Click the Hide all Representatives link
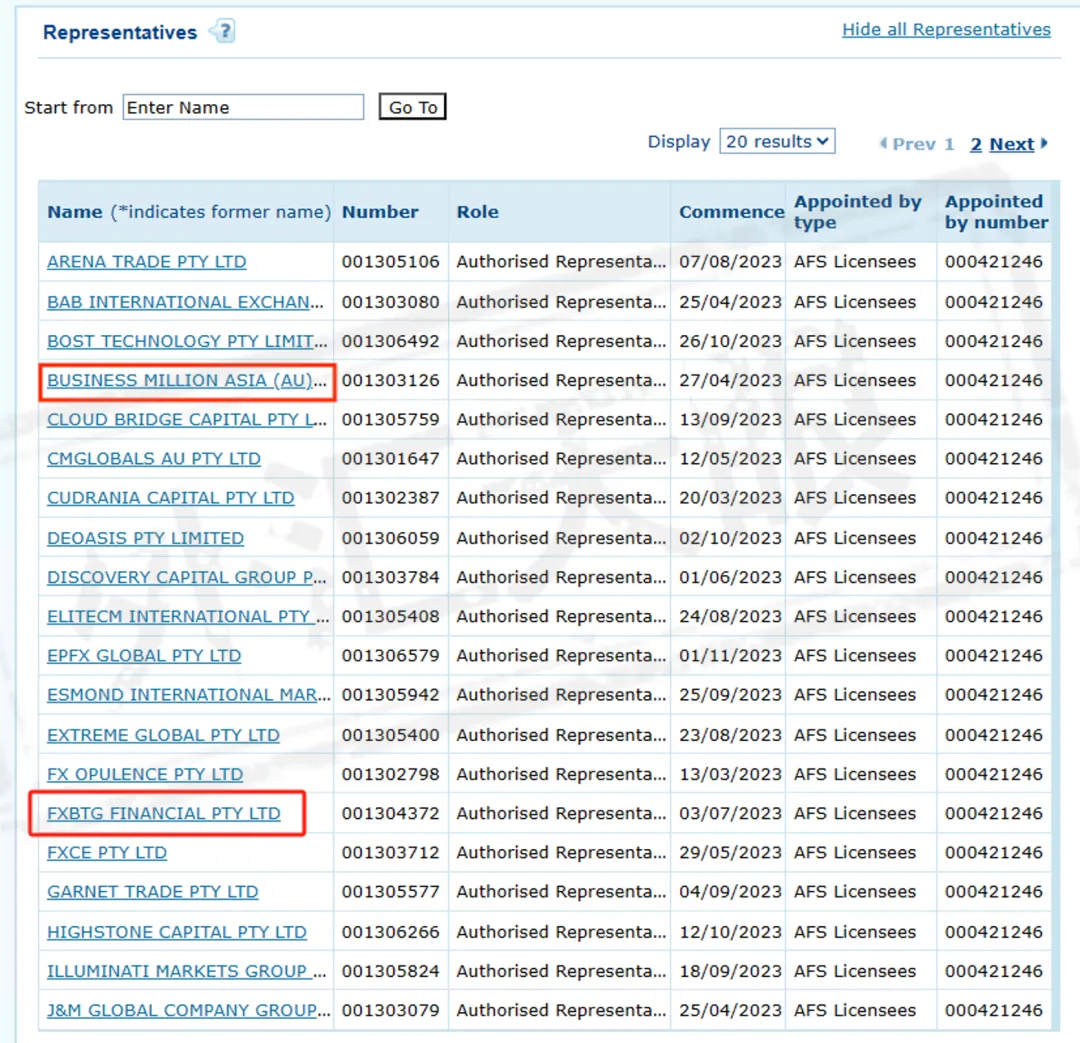Viewport: 1080px width, 1043px height. coord(946,30)
